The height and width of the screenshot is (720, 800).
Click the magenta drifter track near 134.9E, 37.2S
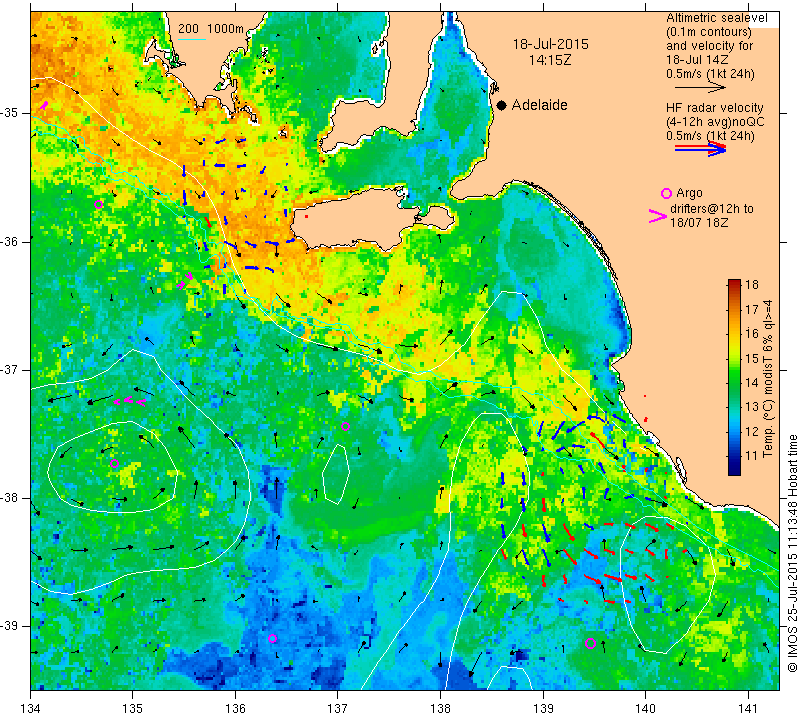pos(130,402)
